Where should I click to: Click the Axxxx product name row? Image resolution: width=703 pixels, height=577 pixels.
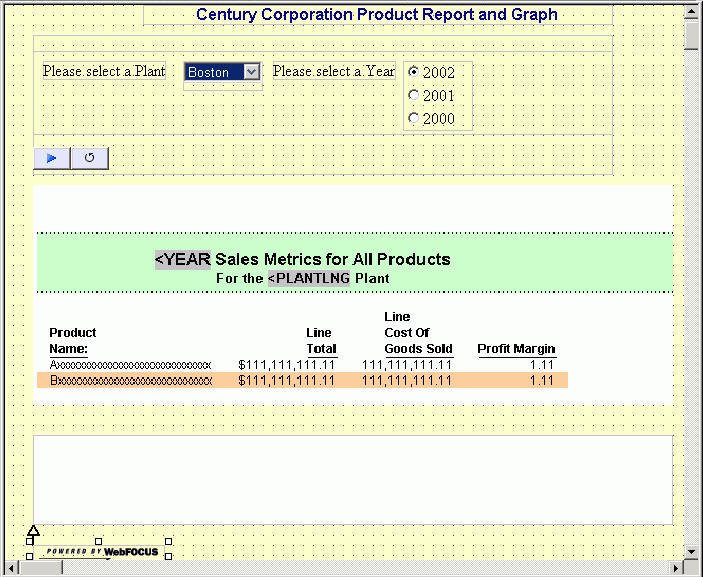[130, 365]
